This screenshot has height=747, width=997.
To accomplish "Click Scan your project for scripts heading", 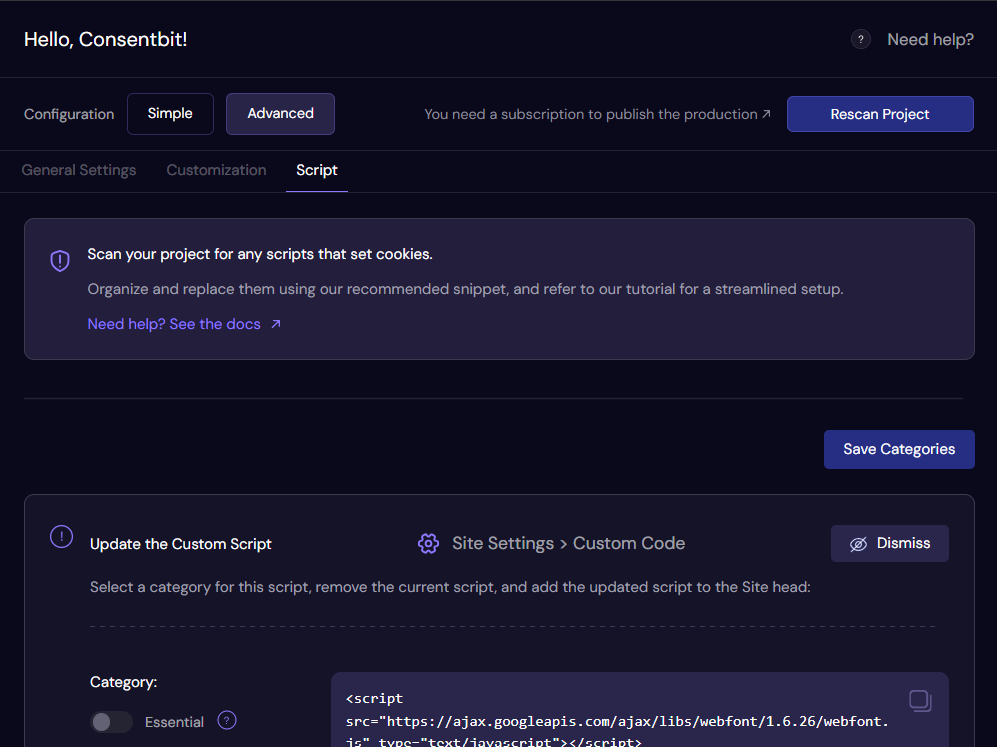I will (259, 254).
